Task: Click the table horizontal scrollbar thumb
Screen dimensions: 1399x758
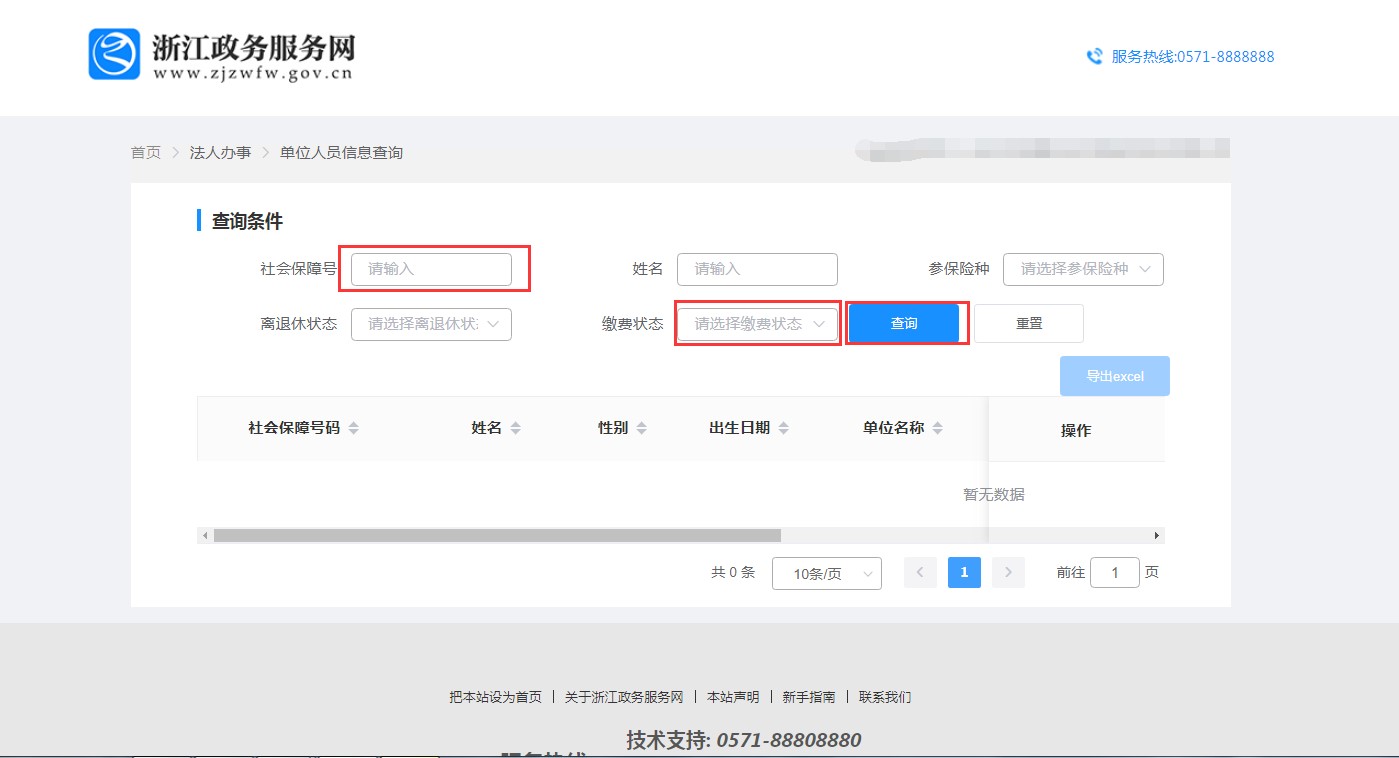Action: coord(497,536)
